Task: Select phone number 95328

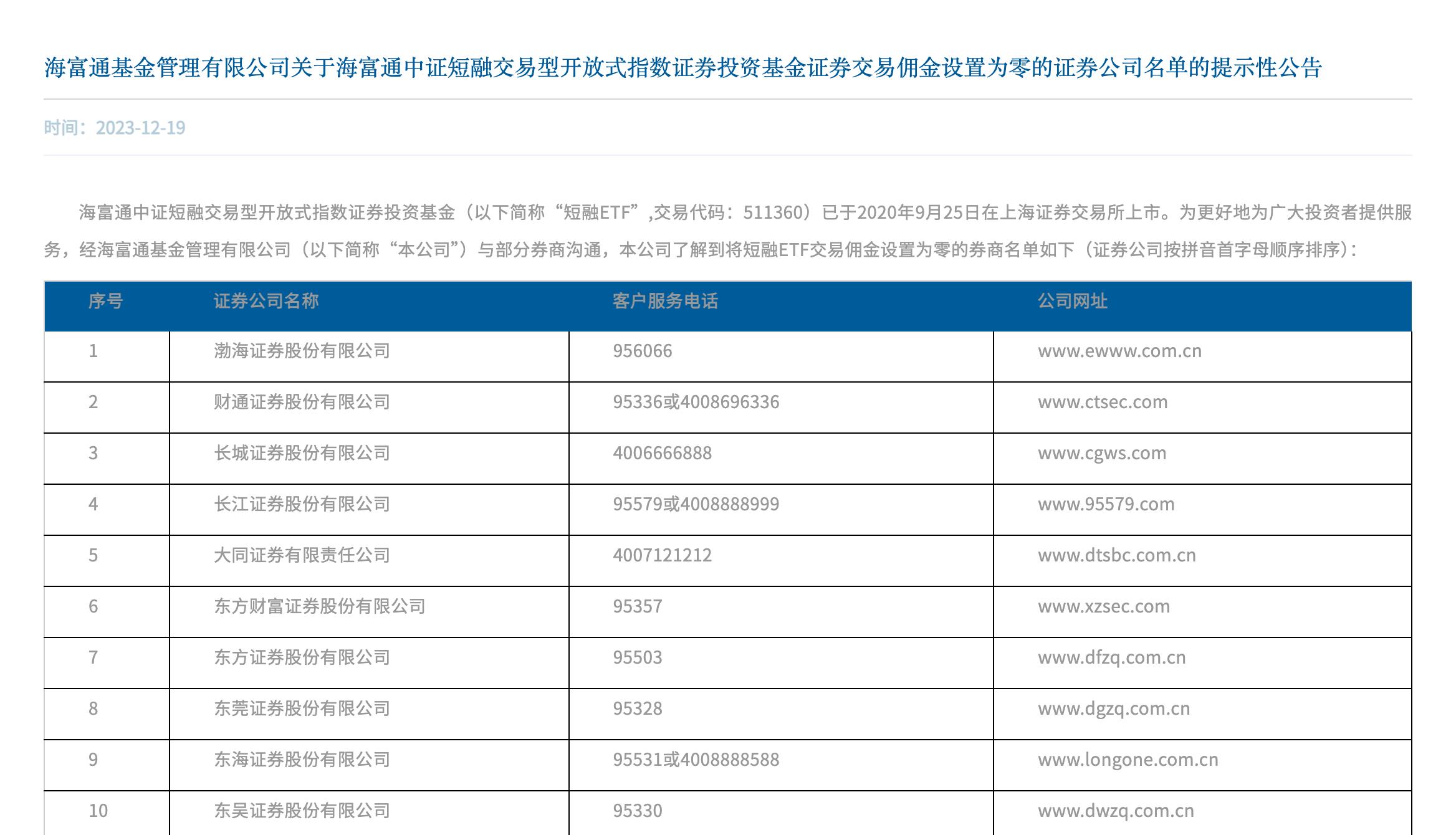Action: click(637, 709)
